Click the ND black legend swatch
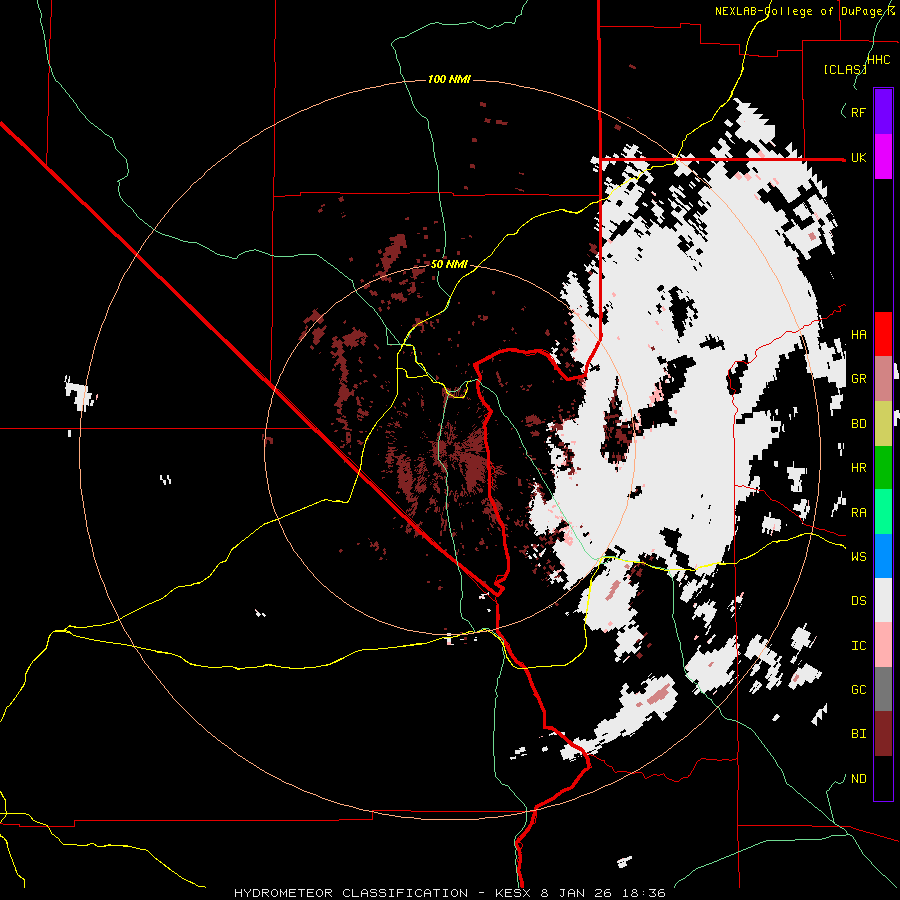The image size is (900, 900). pos(883,778)
